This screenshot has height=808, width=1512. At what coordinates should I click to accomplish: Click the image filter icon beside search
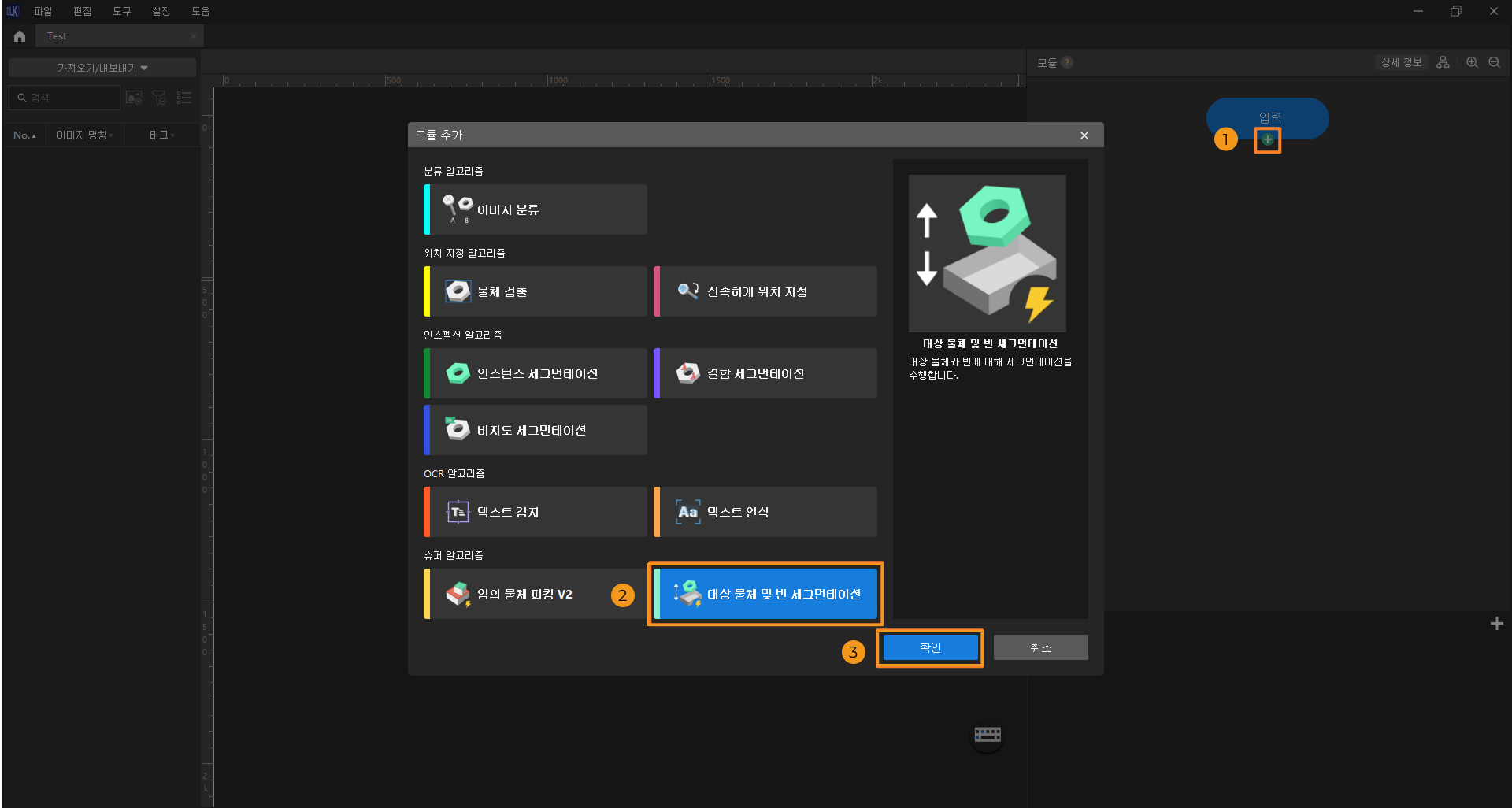pyautogui.click(x=135, y=98)
